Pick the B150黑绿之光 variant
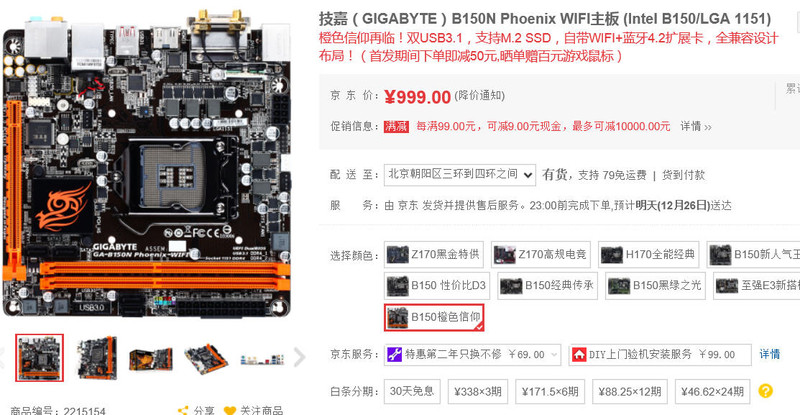 (x=655, y=285)
